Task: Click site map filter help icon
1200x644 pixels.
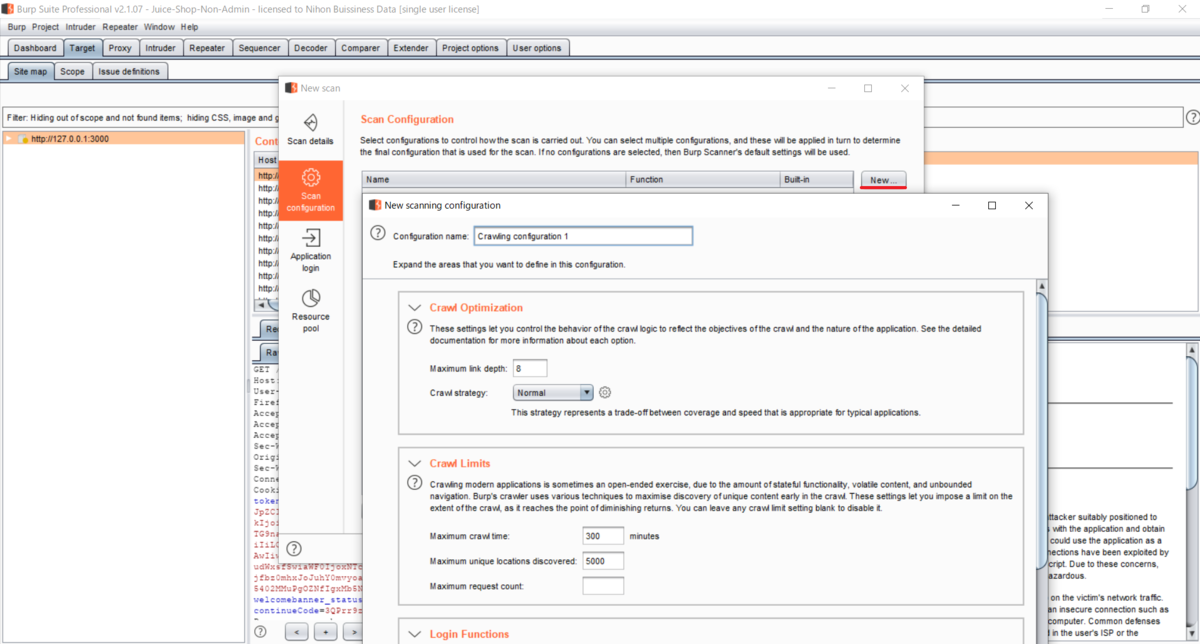Action: click(1192, 117)
